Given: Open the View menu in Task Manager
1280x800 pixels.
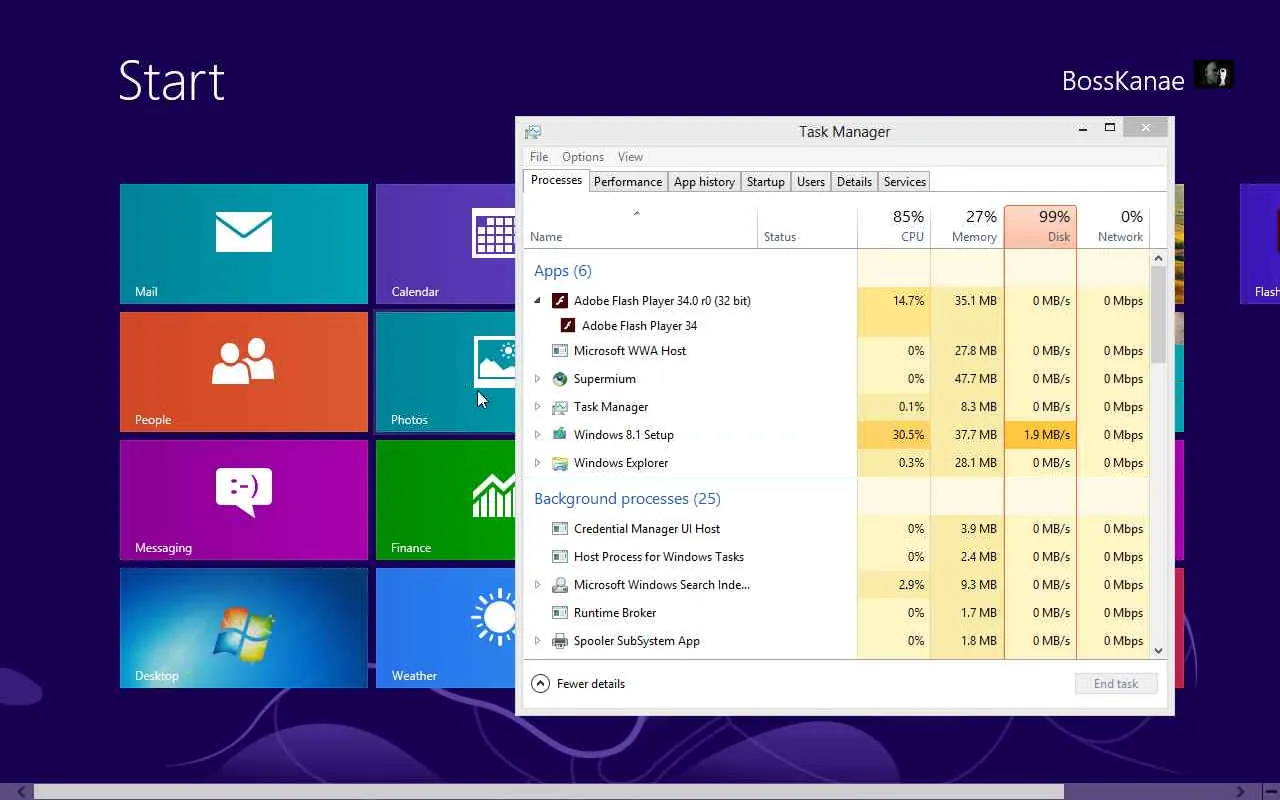Looking at the screenshot, I should 630,157.
